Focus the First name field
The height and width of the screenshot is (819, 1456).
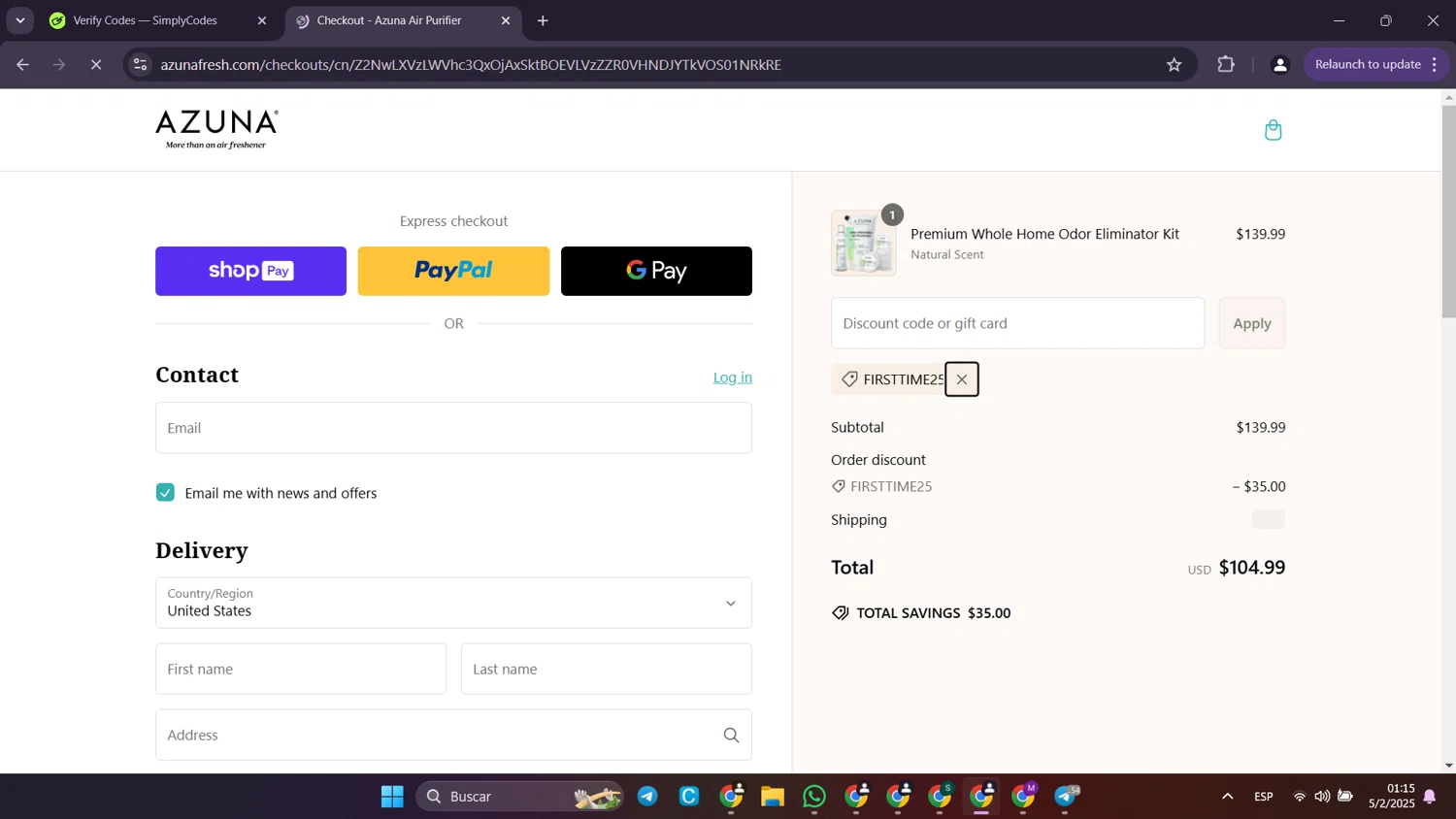pos(301,669)
